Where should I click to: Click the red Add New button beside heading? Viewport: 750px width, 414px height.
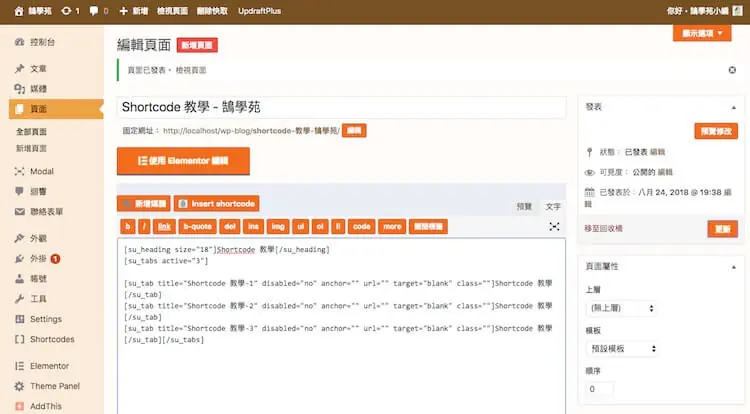[197, 45]
